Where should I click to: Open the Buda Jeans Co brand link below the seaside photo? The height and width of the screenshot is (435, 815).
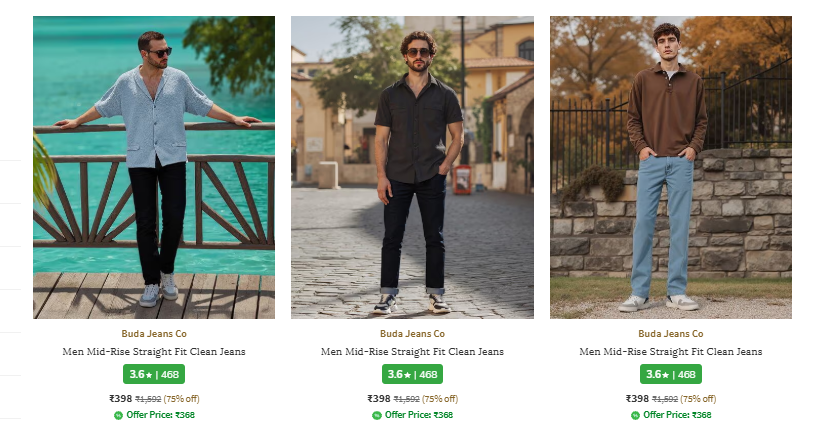(154, 334)
